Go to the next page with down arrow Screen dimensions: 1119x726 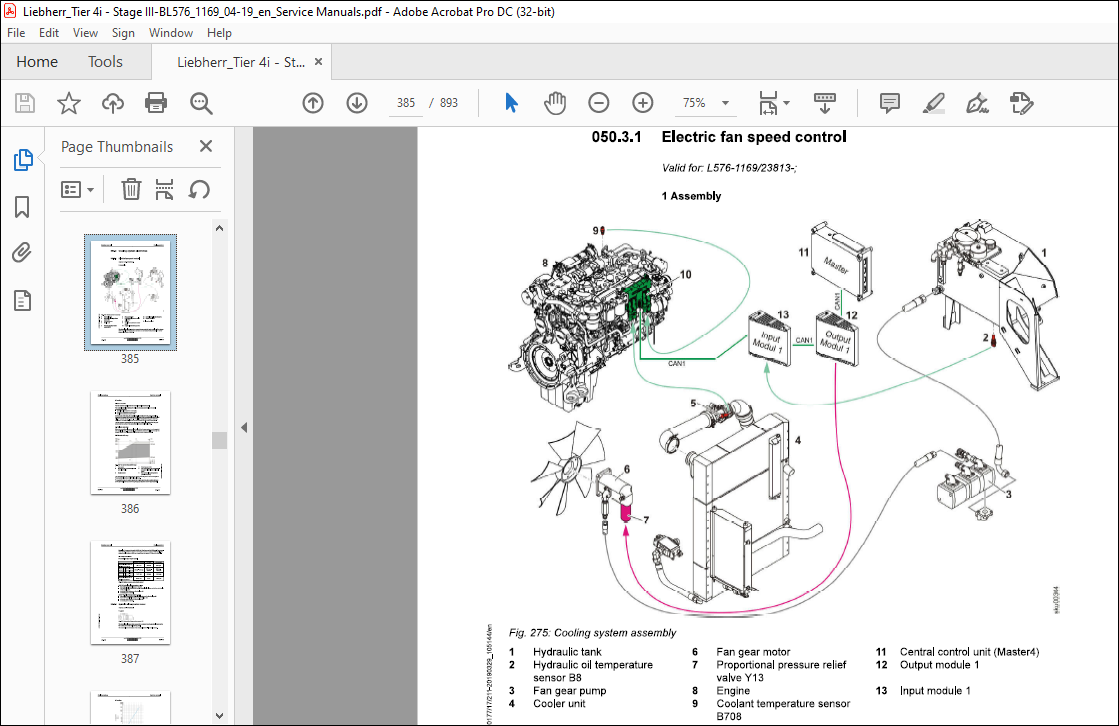[x=357, y=103]
